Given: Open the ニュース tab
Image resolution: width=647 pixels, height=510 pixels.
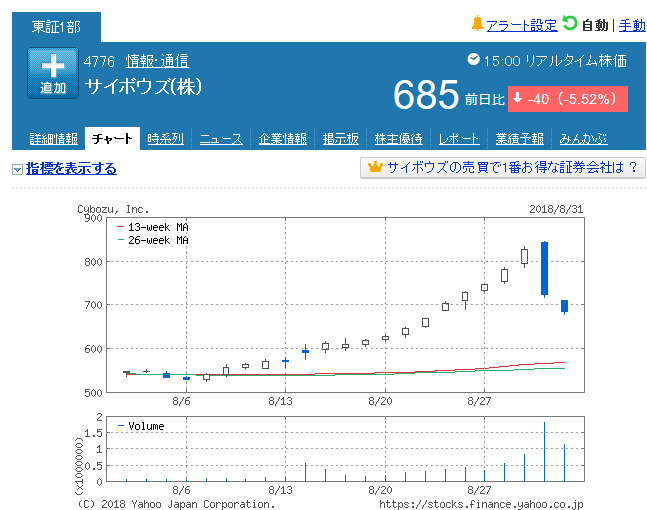Looking at the screenshot, I should 221,139.
